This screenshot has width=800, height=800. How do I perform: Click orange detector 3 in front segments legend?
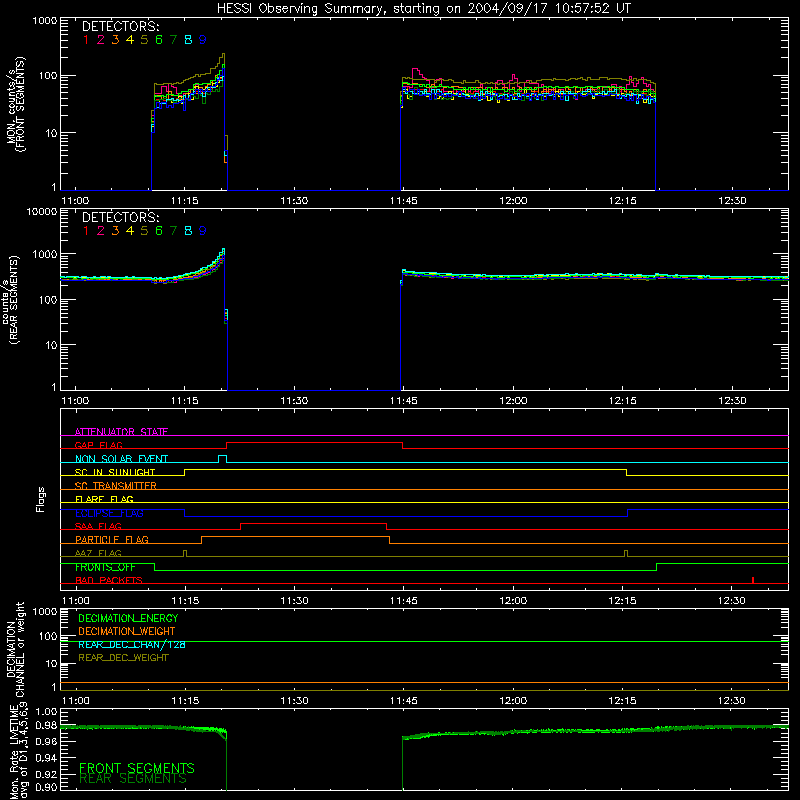tap(115, 39)
